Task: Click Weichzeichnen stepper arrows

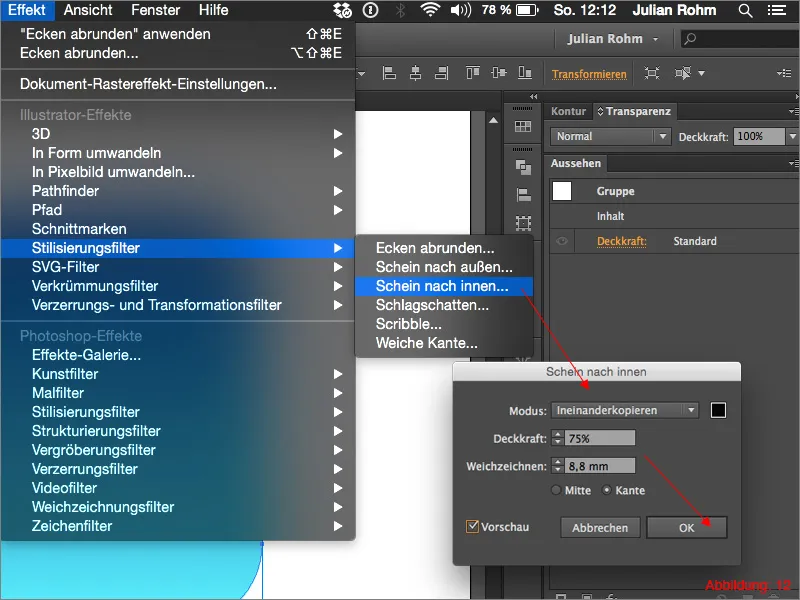Action: point(558,466)
